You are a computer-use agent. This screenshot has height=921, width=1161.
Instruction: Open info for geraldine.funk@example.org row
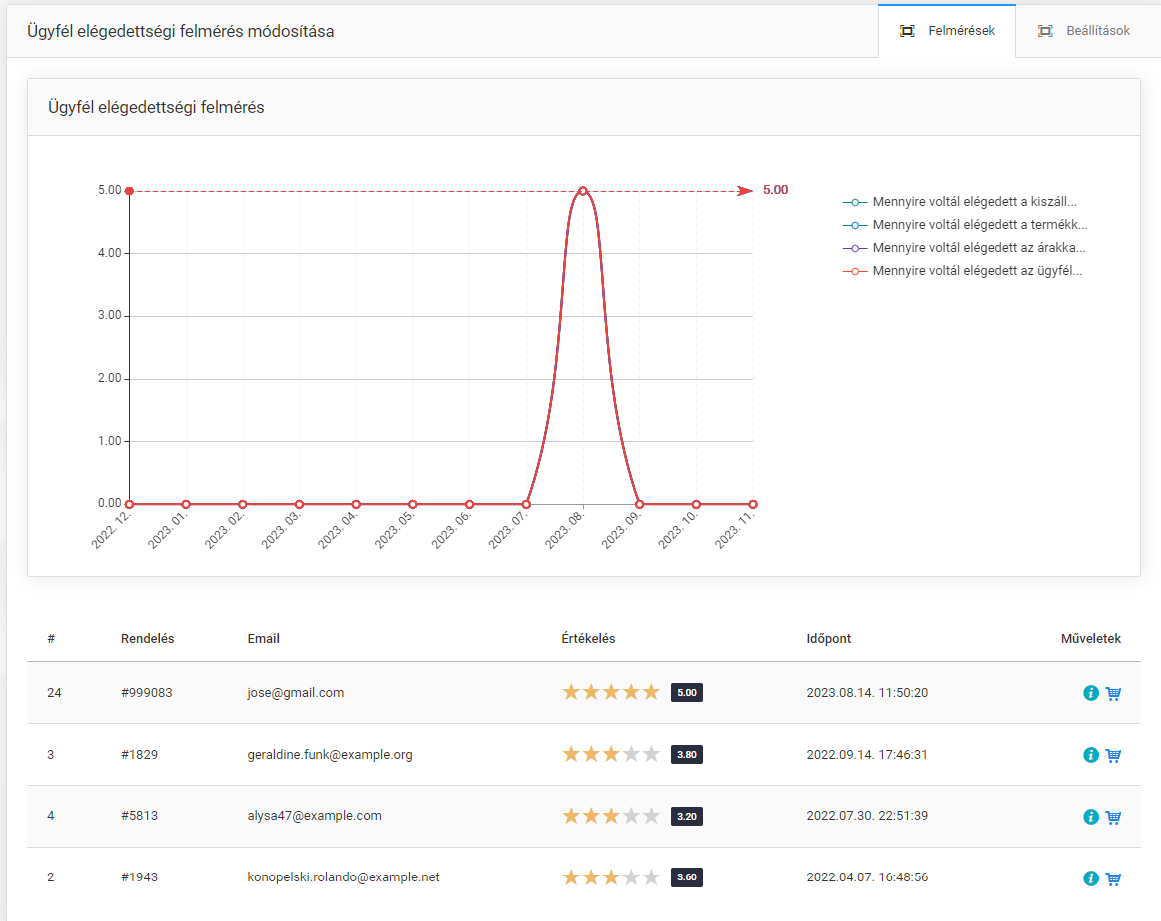(x=1091, y=755)
